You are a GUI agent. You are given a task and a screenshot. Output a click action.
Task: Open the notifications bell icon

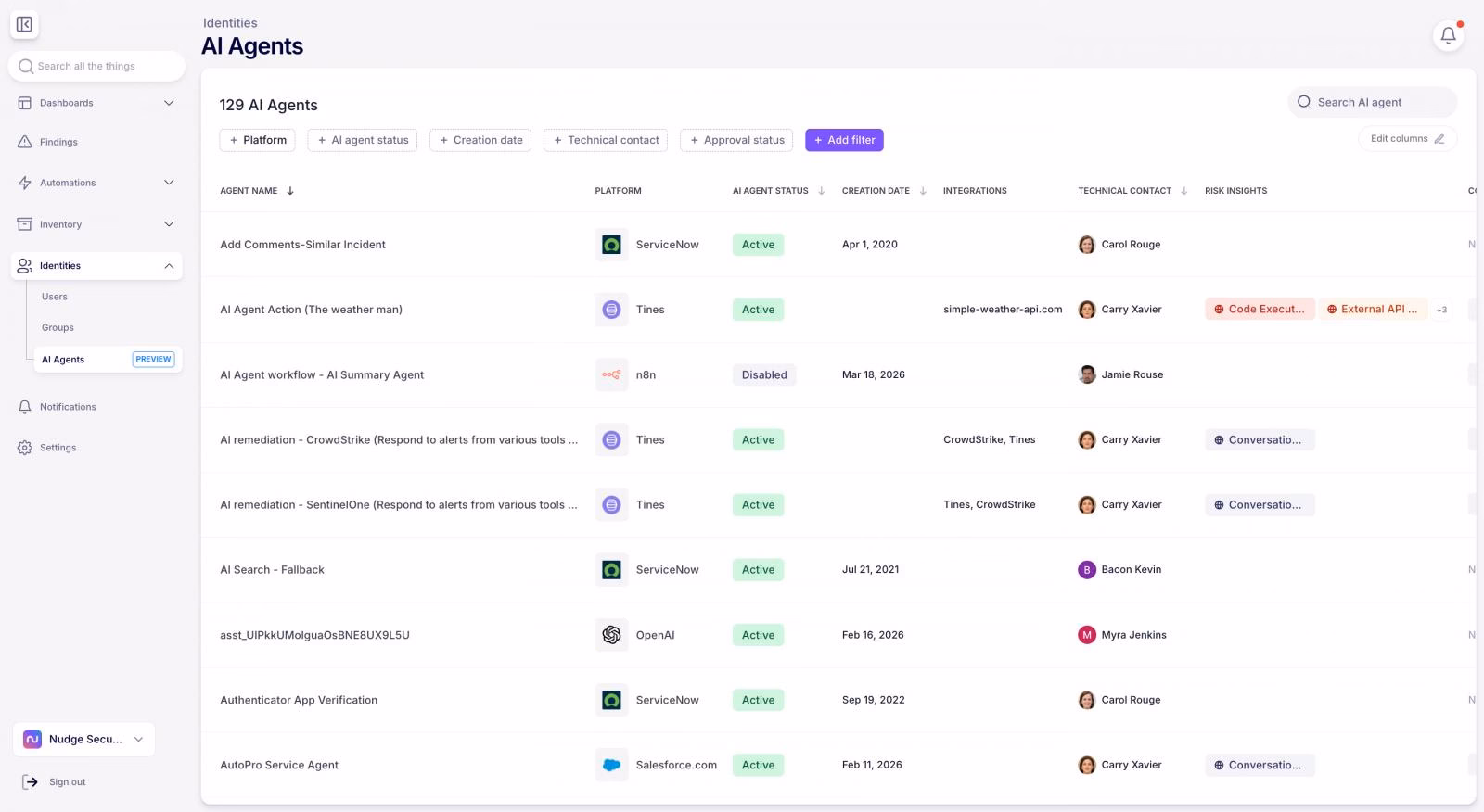(1448, 35)
